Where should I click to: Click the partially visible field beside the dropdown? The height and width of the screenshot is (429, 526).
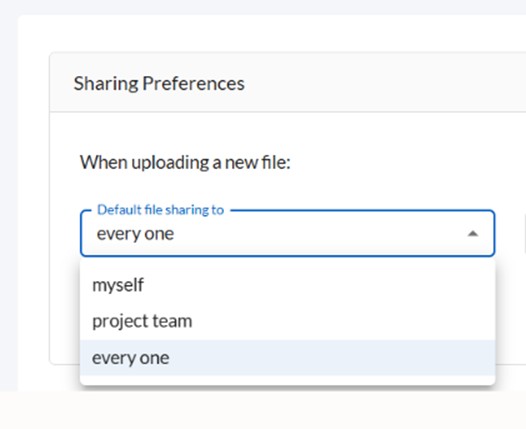pyautogui.click(x=525, y=233)
